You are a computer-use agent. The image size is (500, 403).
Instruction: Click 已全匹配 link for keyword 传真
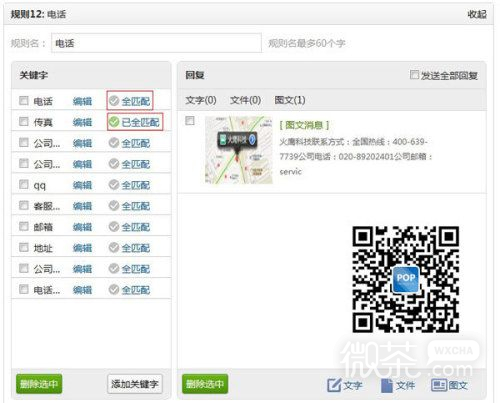(140, 122)
